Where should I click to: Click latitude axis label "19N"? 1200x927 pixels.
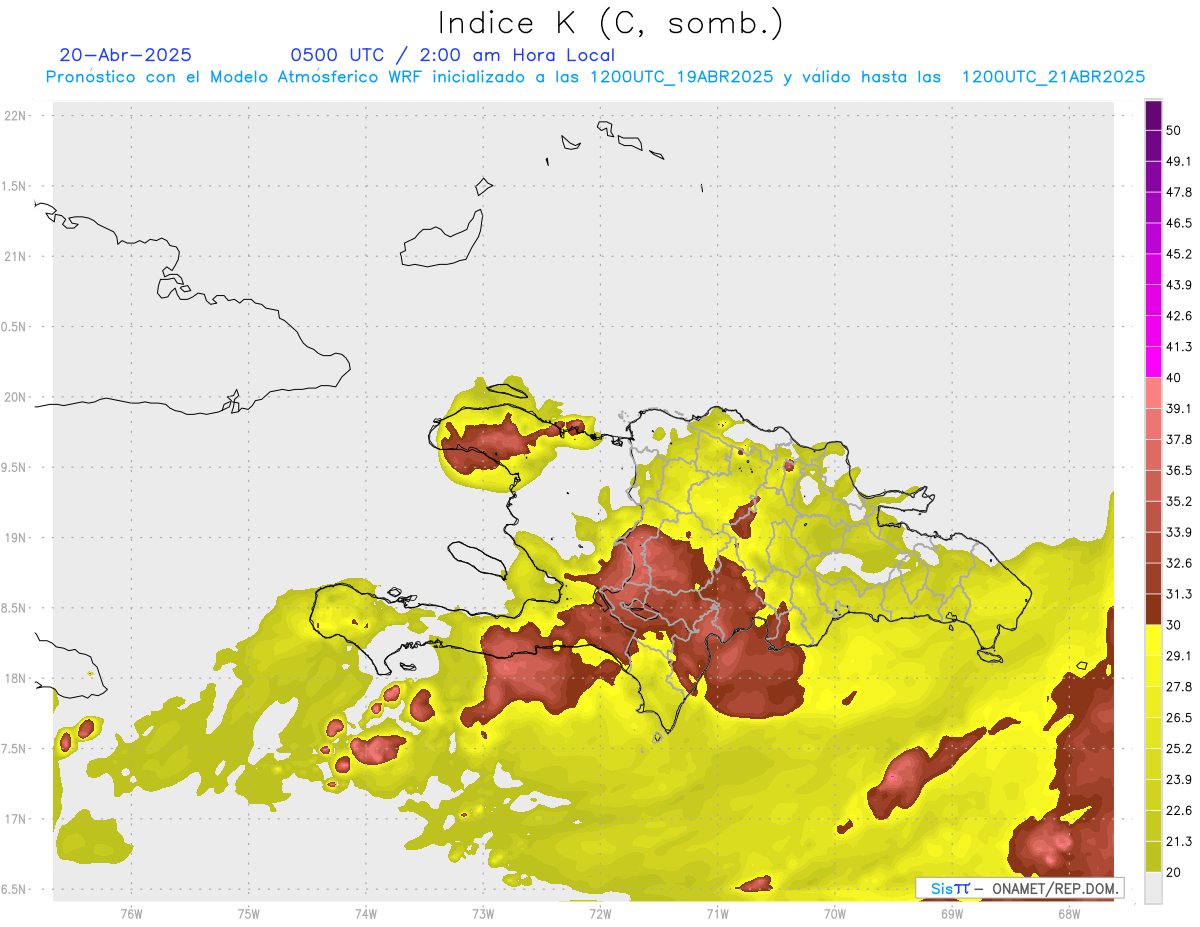tap(16, 537)
